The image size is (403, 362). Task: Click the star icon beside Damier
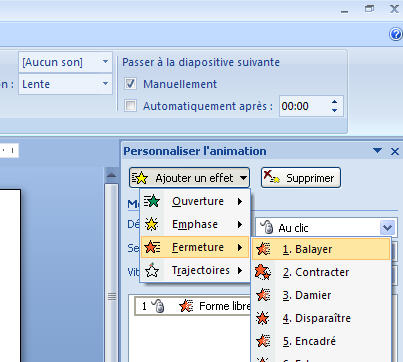click(x=263, y=295)
